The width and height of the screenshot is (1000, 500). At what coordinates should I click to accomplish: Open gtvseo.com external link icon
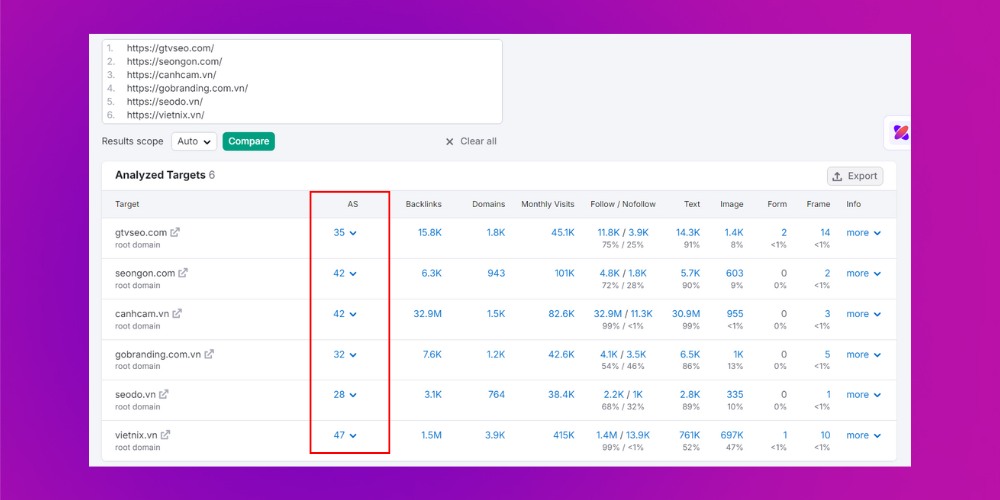[x=175, y=232]
